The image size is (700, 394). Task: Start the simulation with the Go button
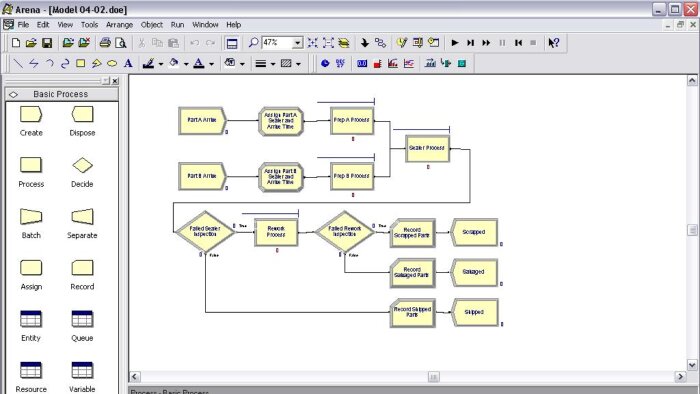[x=454, y=43]
